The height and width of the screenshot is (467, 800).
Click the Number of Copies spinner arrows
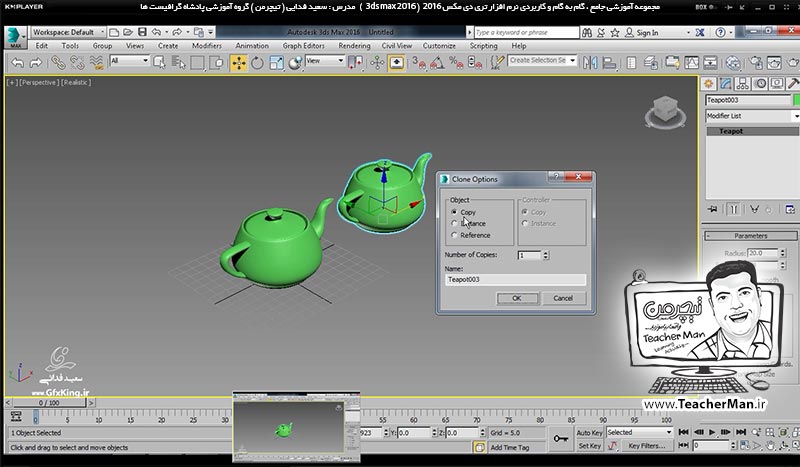tap(545, 255)
